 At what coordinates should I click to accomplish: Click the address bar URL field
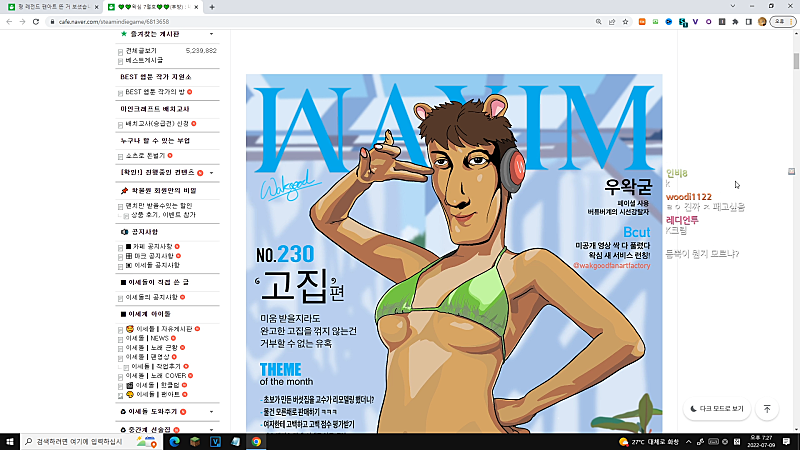point(300,21)
